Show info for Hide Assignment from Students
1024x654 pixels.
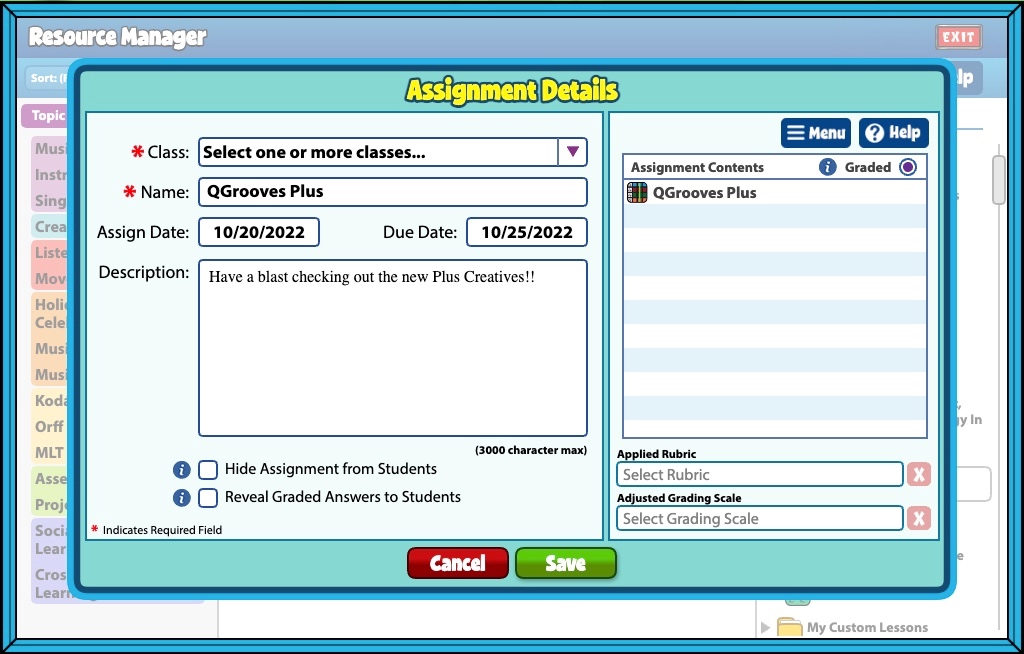(x=182, y=470)
